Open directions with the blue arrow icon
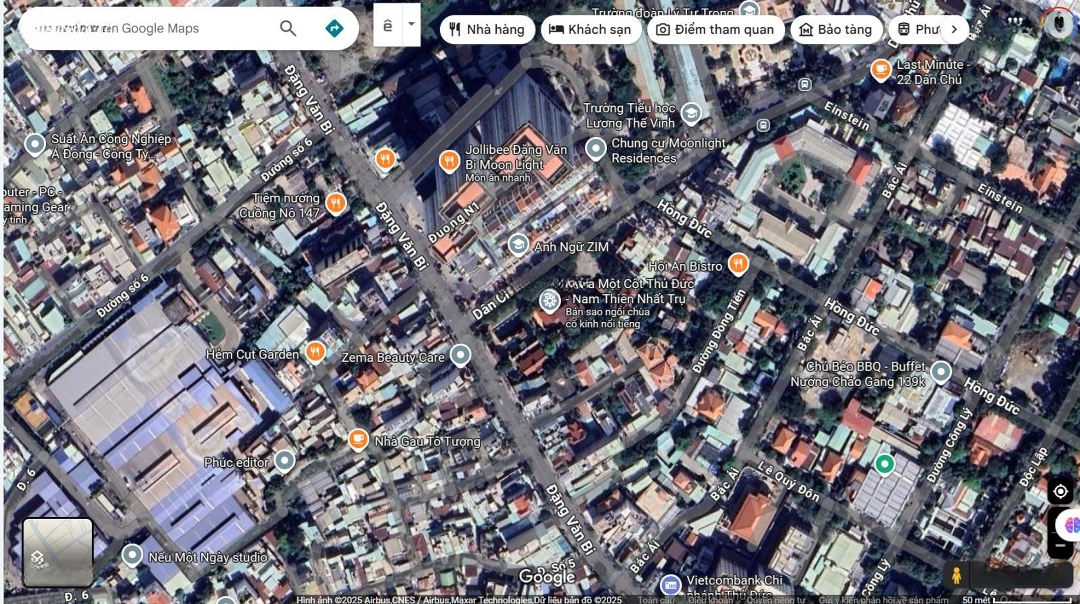 click(x=334, y=28)
